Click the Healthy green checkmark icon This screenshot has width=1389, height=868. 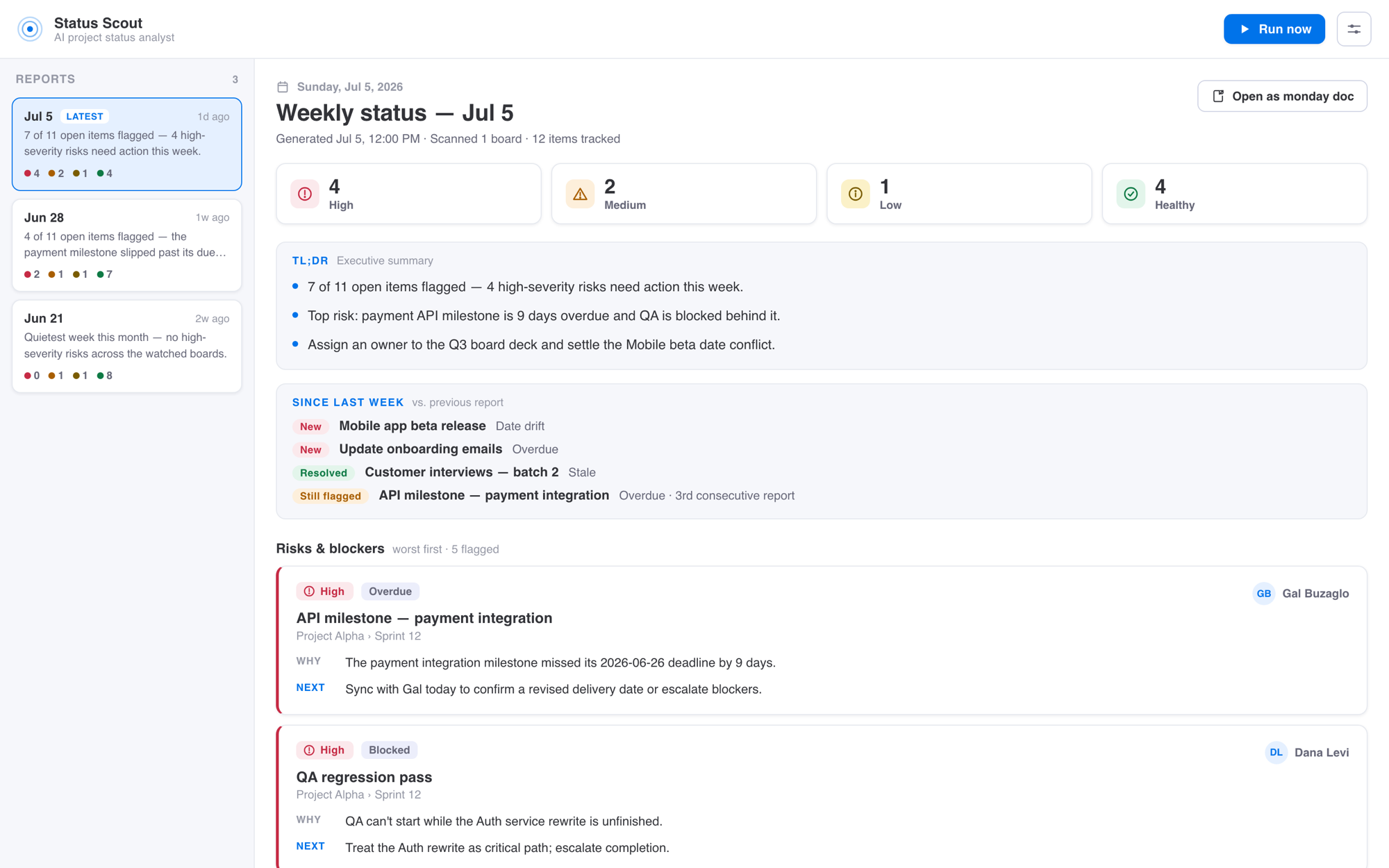[1131, 194]
